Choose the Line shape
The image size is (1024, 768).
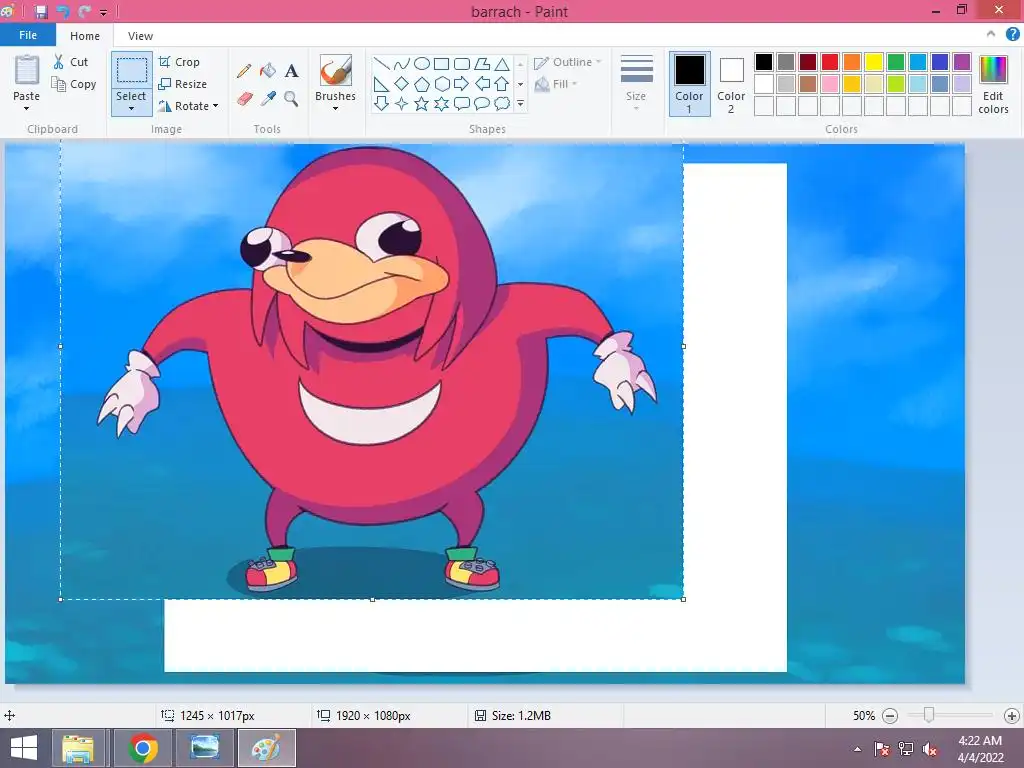click(x=381, y=64)
